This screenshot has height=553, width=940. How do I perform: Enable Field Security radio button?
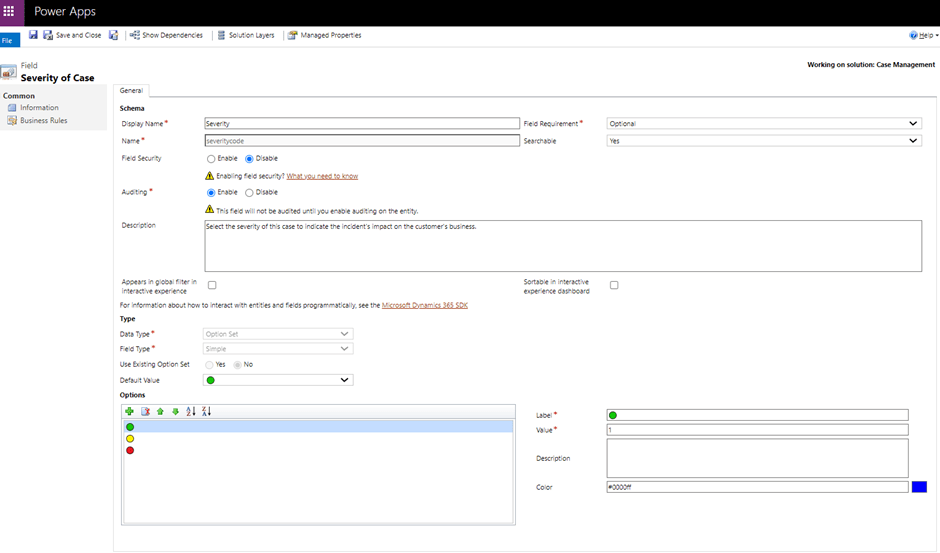[210, 158]
